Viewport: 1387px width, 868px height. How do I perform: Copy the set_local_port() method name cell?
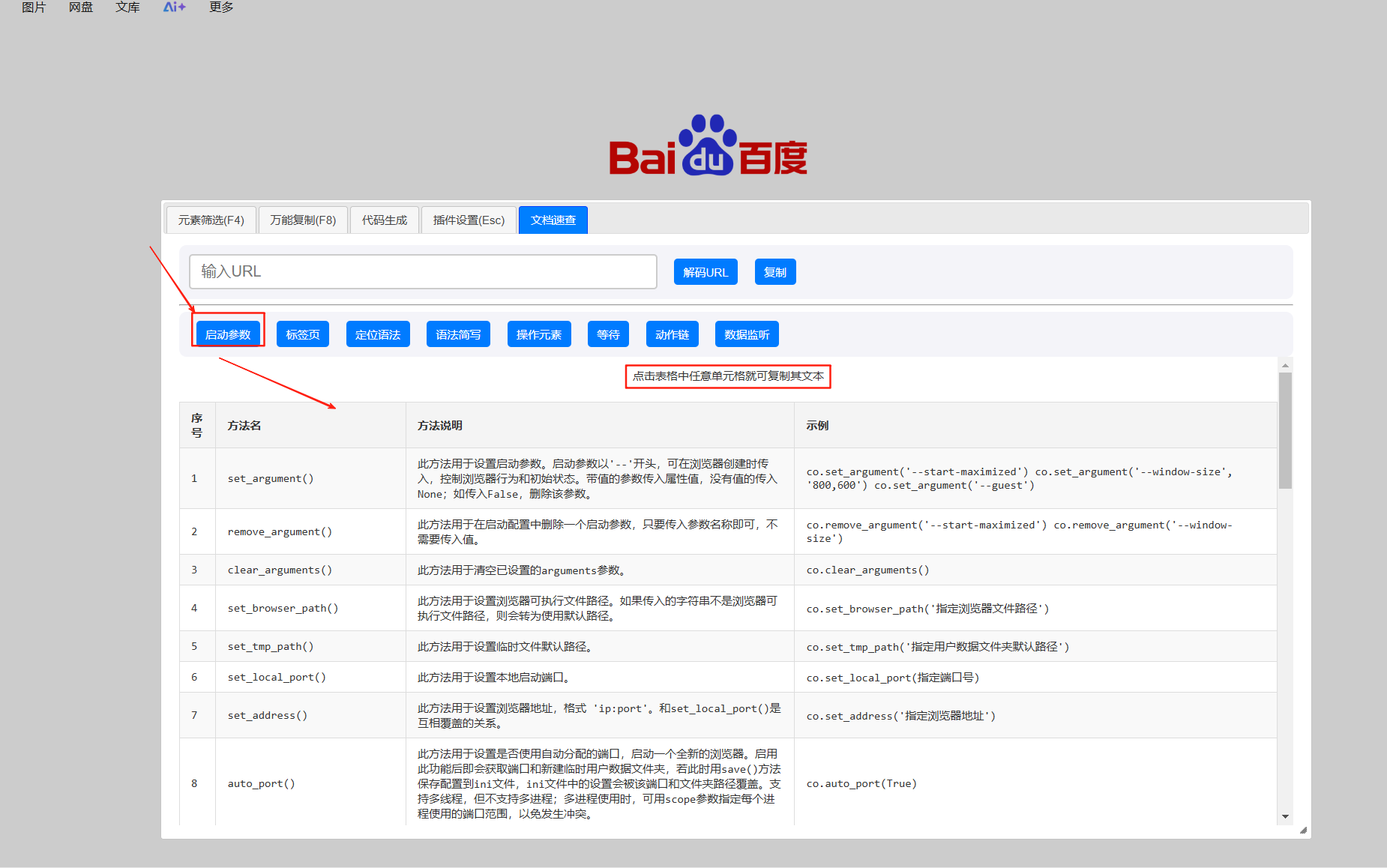(310, 677)
